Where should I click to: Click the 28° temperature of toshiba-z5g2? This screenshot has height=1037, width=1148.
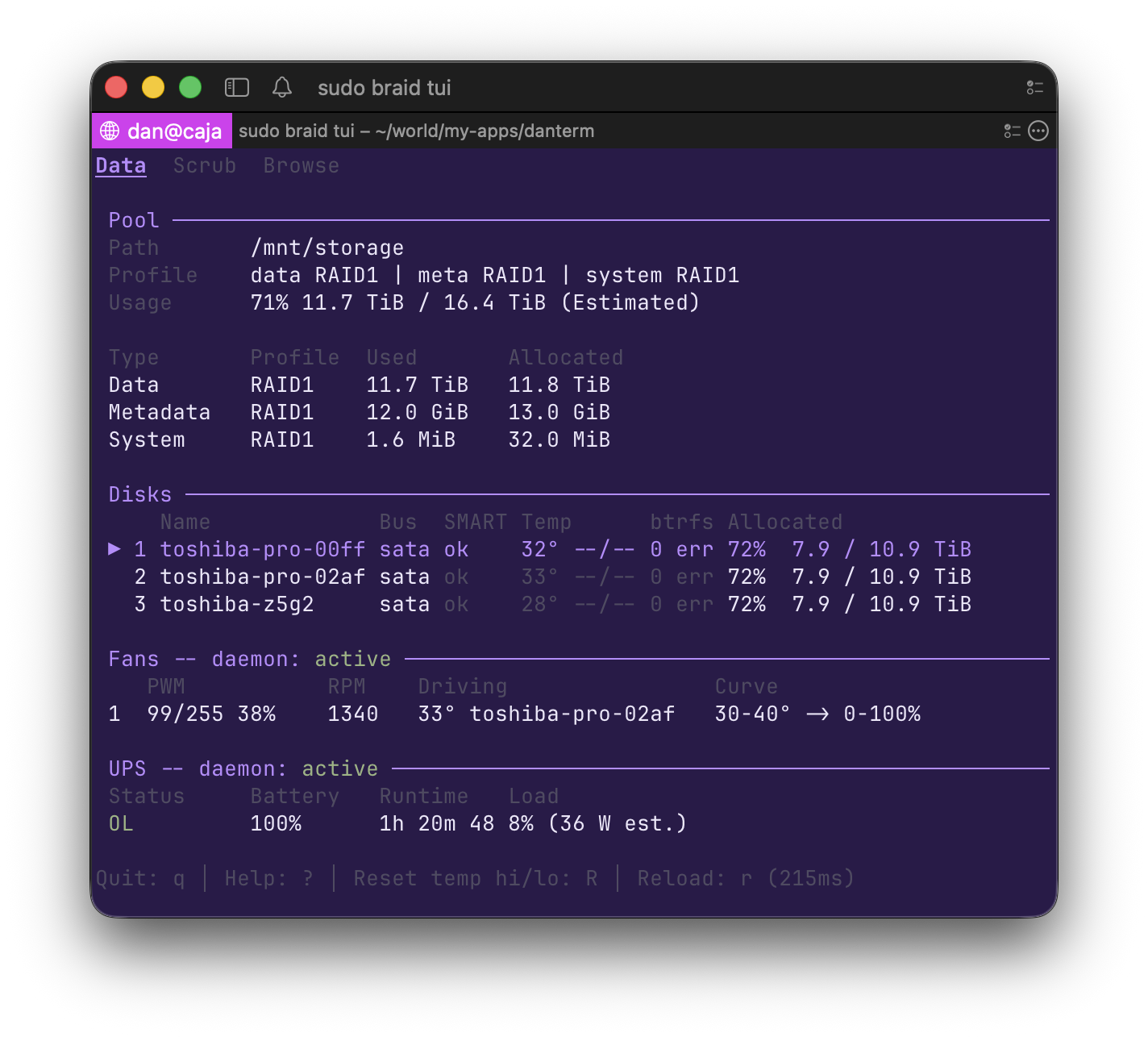click(x=540, y=605)
